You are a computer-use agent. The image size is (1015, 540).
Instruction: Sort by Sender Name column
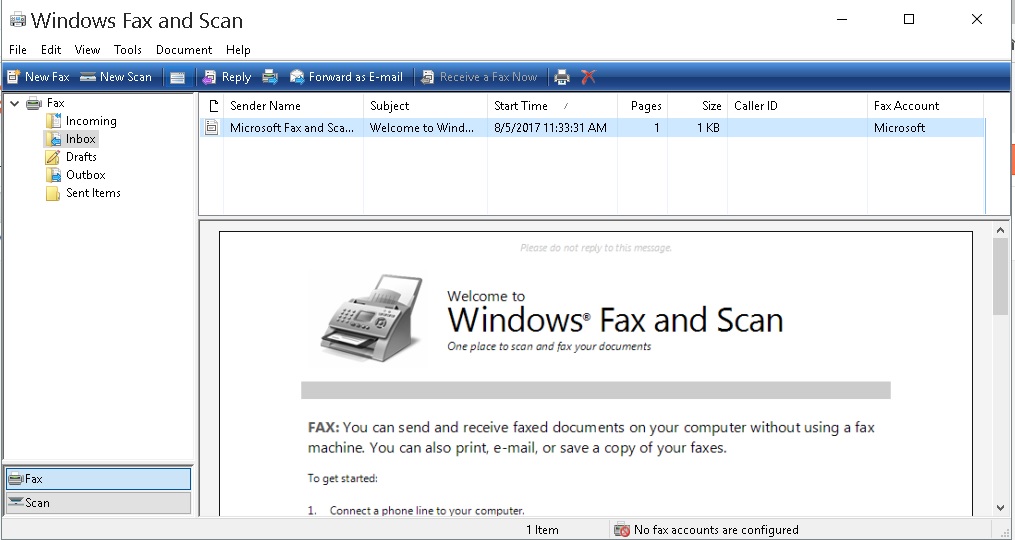[293, 106]
